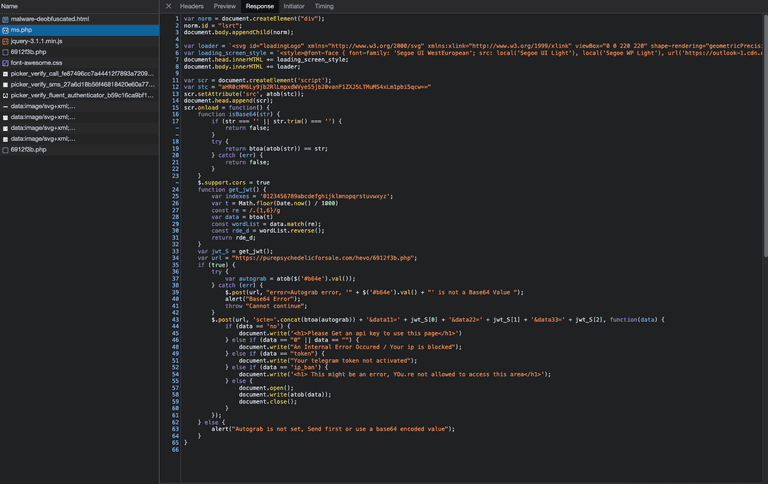The image size is (768, 484).
Task: Click the 'scr.setAttribute' code line
Action: click(243, 94)
